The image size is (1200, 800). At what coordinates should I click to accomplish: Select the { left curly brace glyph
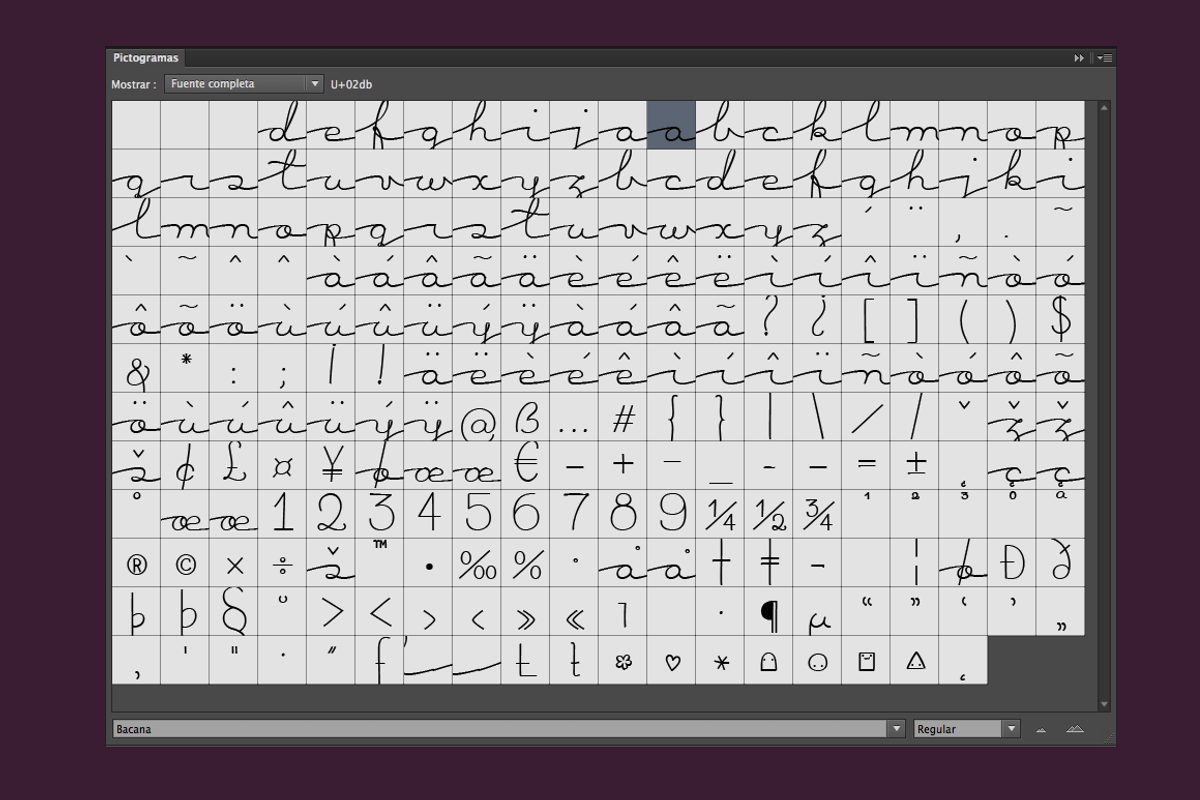(672, 418)
